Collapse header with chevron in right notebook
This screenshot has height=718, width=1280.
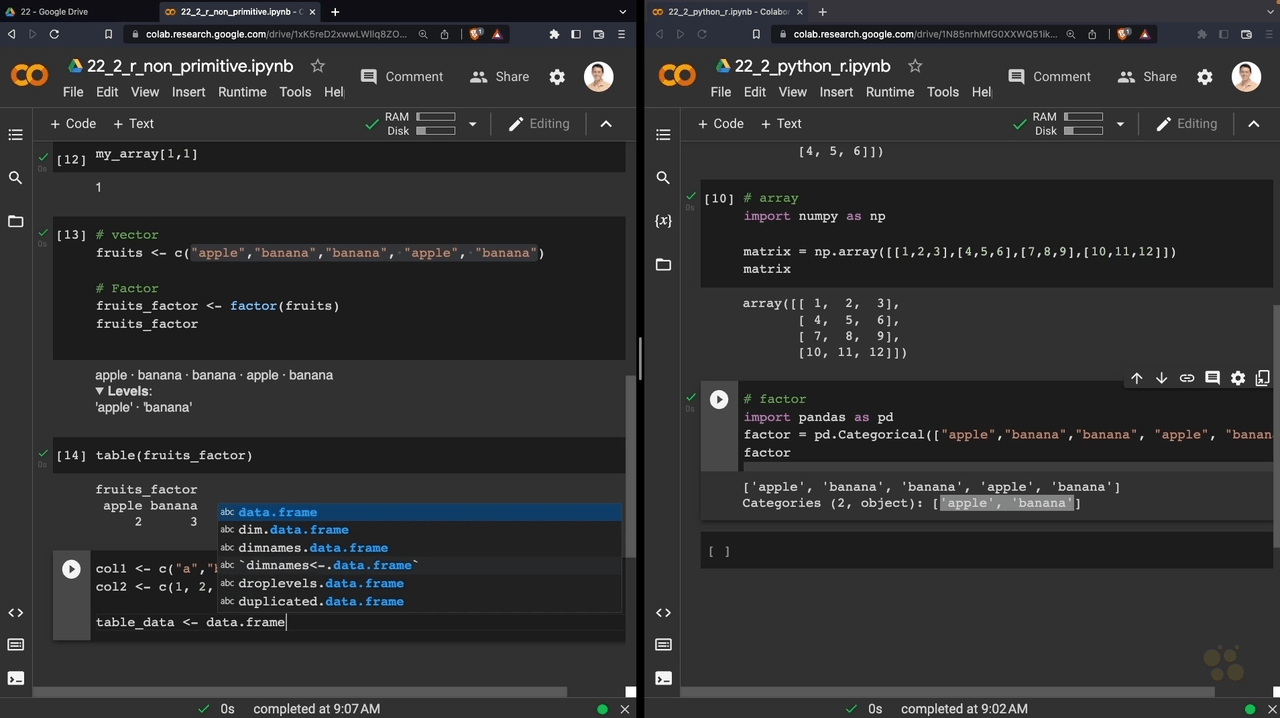click(1254, 124)
